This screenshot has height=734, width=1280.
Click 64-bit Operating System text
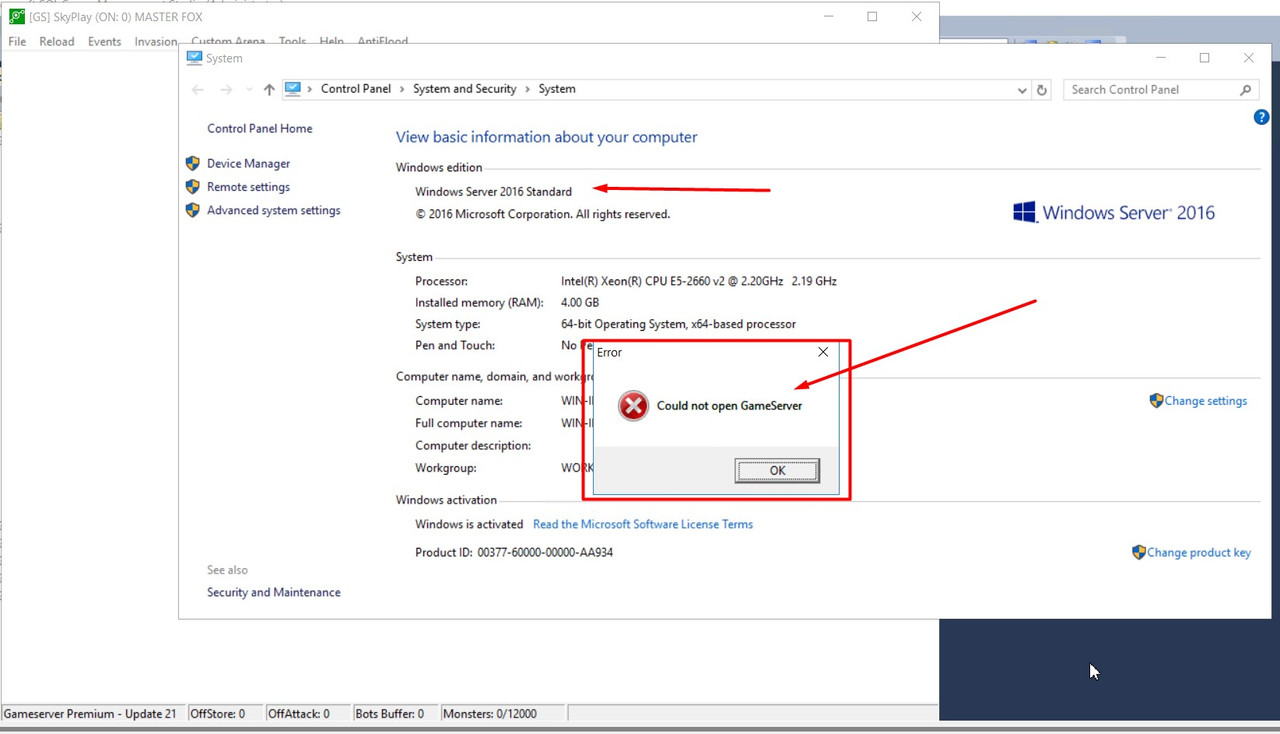pyautogui.click(x=679, y=325)
